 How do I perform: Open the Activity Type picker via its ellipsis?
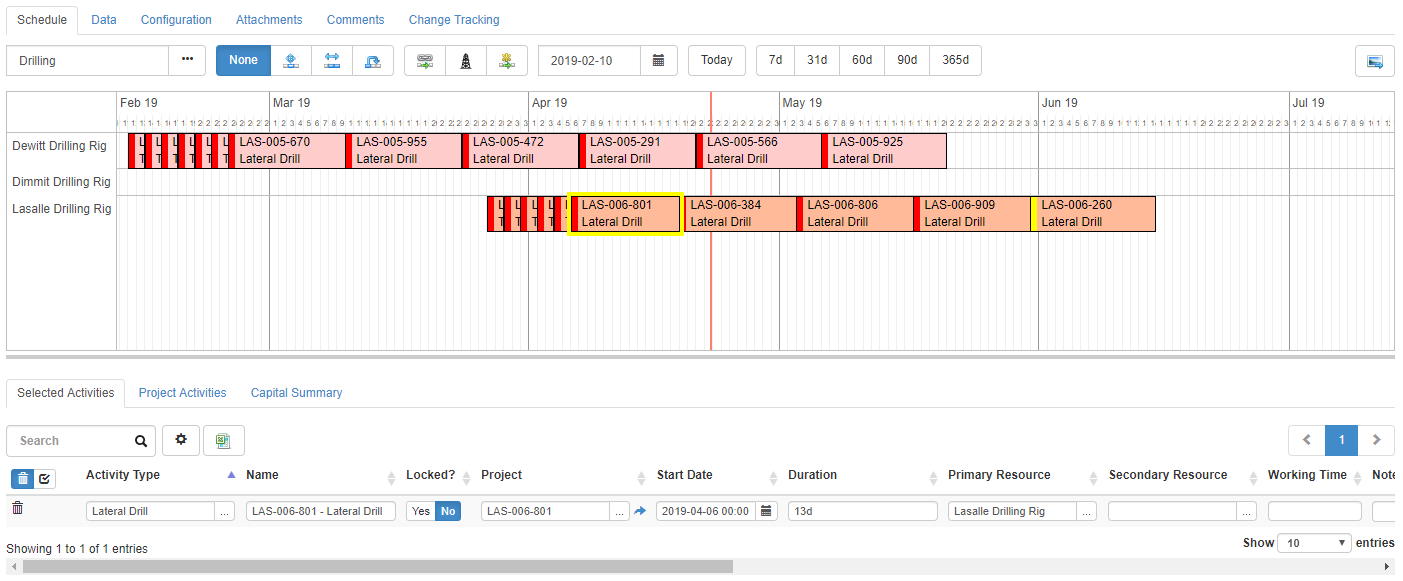tap(224, 510)
